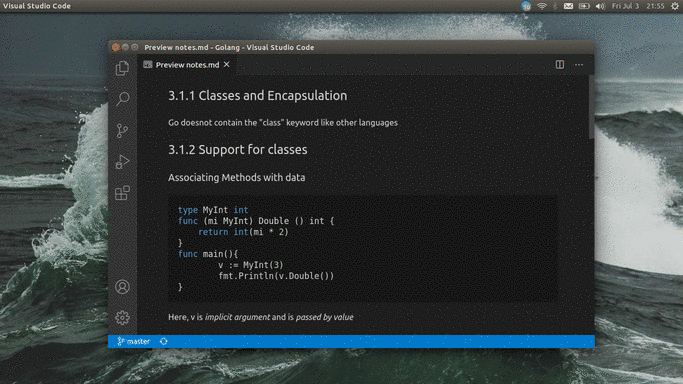Open the clock showing Fri Jul 3 21:55
Image resolution: width=683 pixels, height=384 pixels.
pos(638,6)
